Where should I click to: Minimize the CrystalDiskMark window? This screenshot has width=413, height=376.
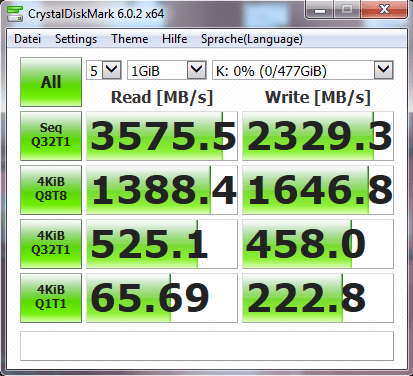tap(319, 10)
